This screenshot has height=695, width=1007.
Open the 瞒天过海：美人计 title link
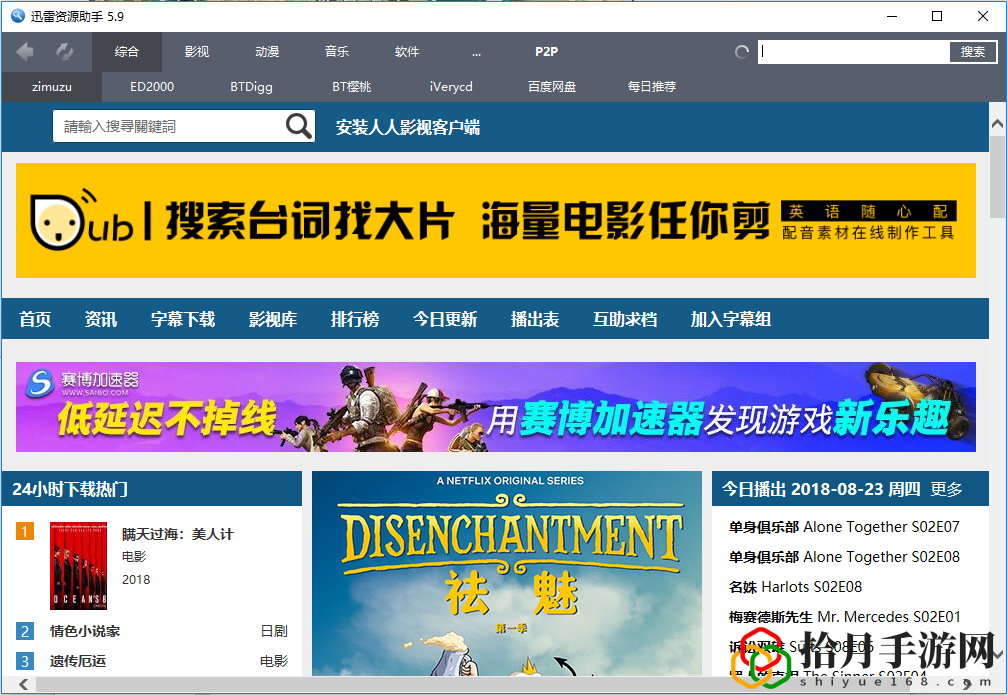point(178,534)
